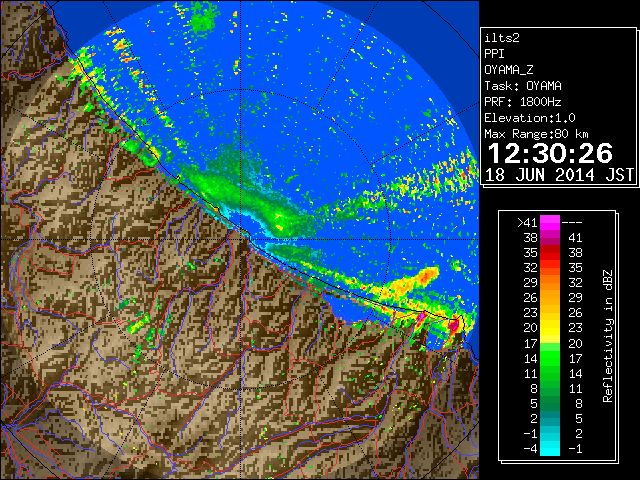
Task: Select the 'Elevation:1.0' text
Action: [530, 118]
